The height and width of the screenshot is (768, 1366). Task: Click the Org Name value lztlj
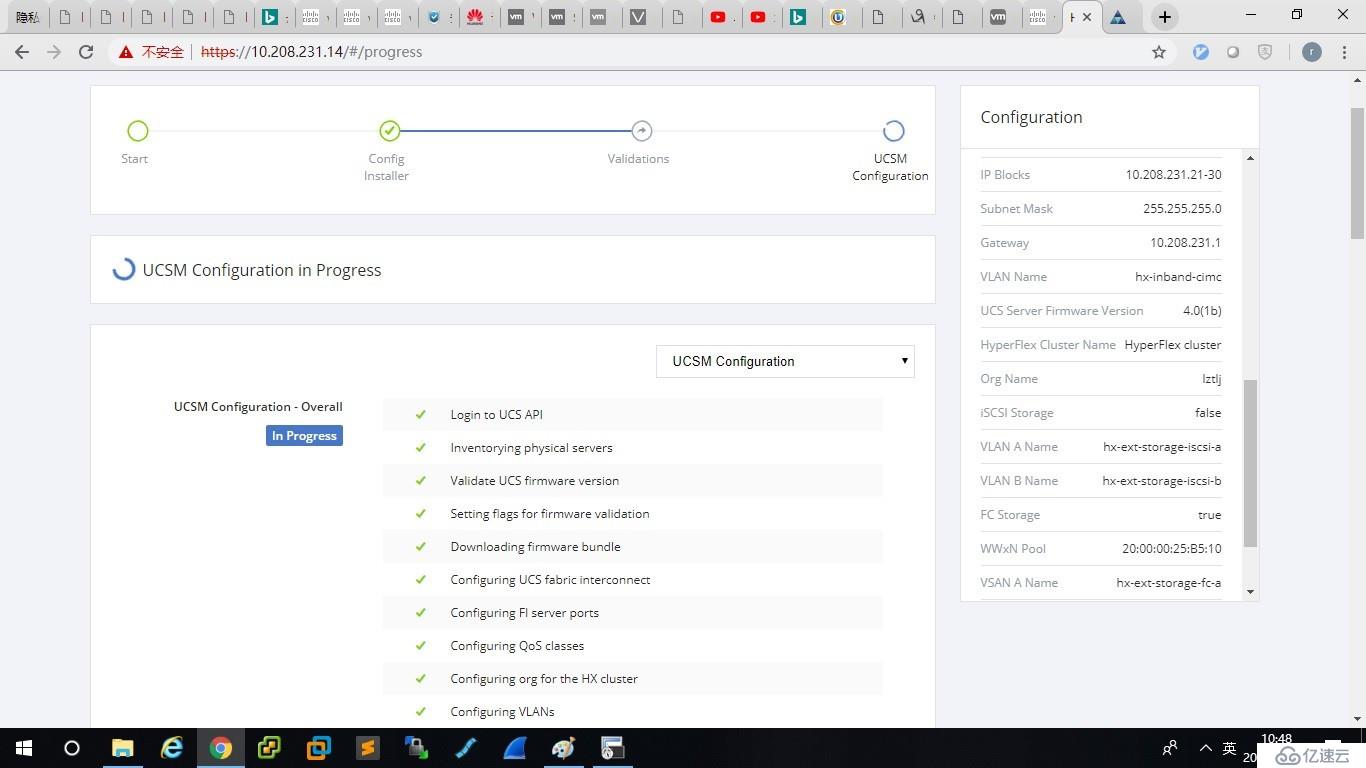click(x=1211, y=378)
